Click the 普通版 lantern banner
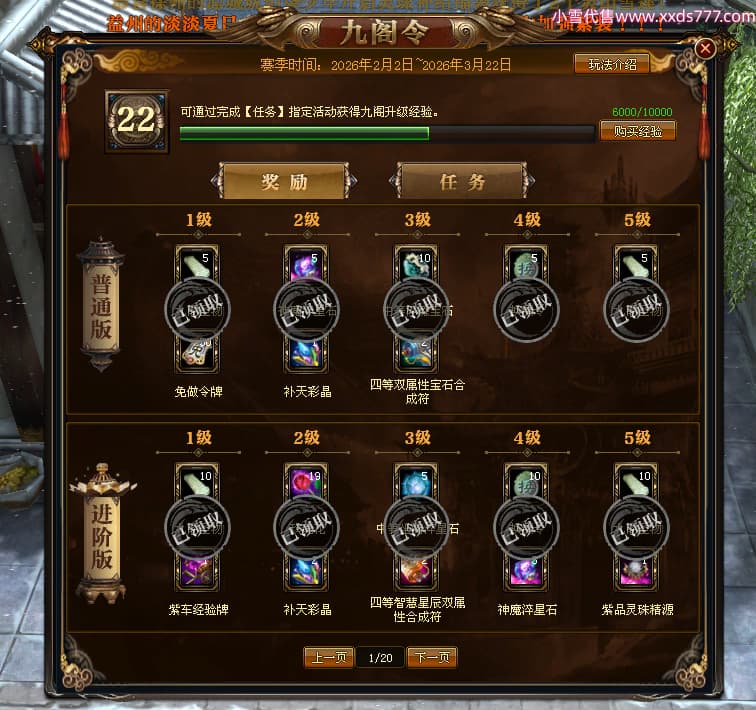The height and width of the screenshot is (710, 756). point(101,305)
